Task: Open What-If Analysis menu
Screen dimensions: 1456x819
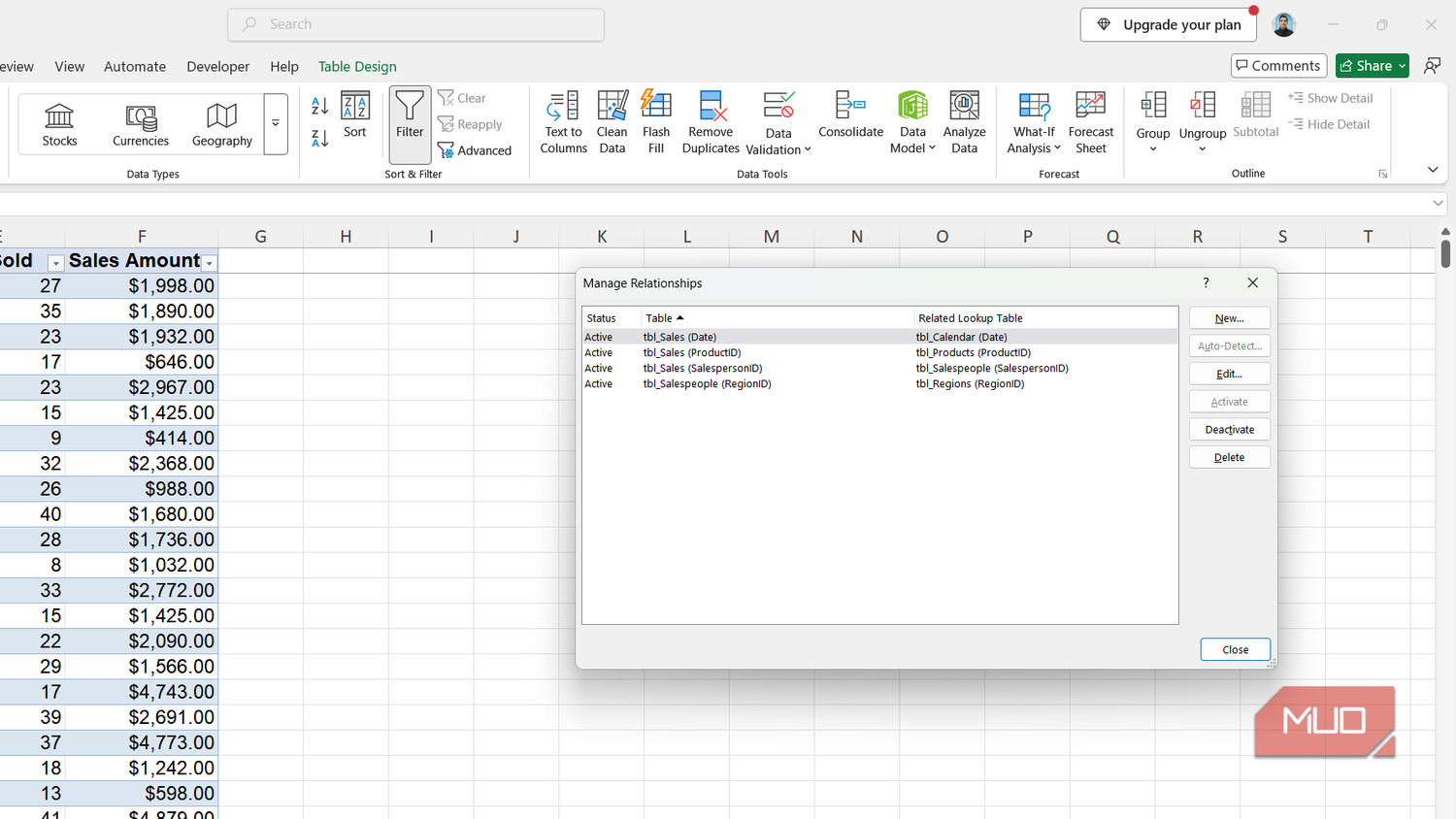Action: [x=1034, y=122]
